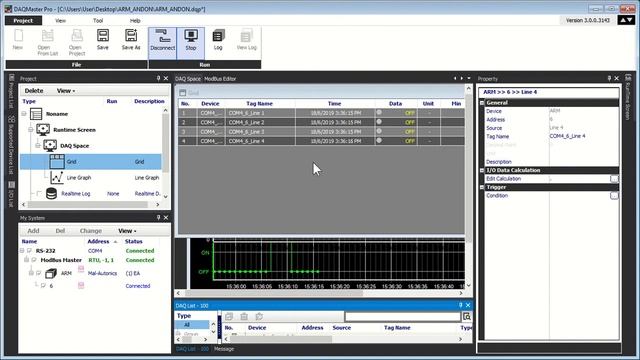The height and width of the screenshot is (360, 640).
Task: Collapse the Runtime Screen node
Action: point(31,130)
